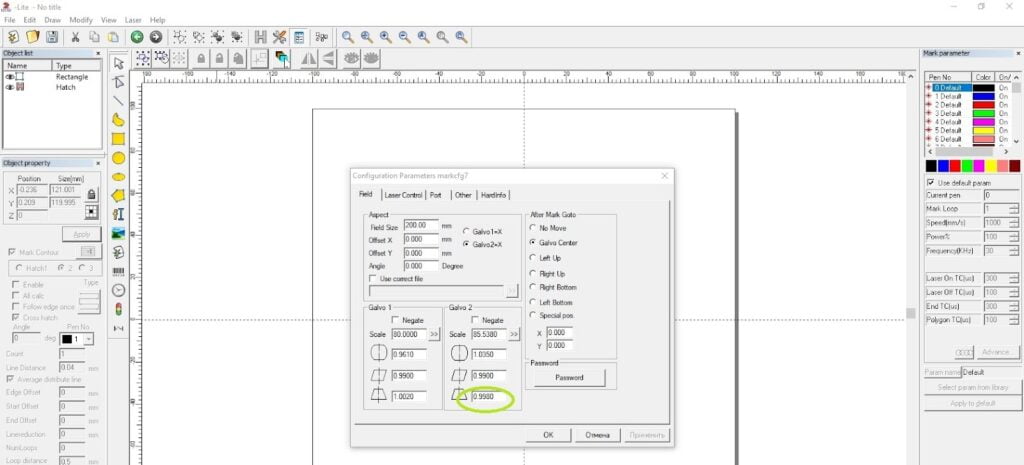Select the Node edit tool

(118, 82)
